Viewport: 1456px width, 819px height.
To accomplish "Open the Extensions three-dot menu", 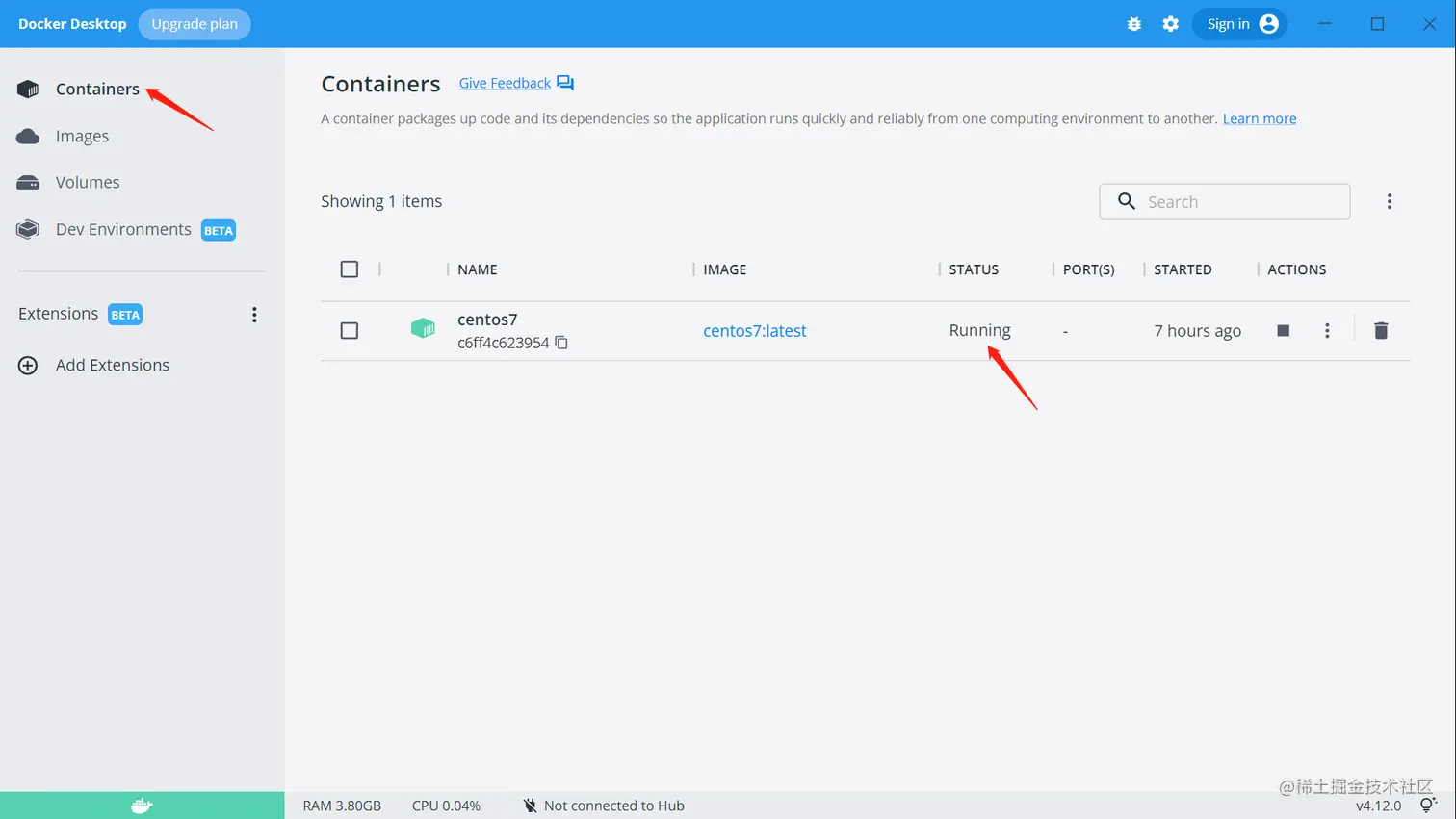I will [x=254, y=315].
